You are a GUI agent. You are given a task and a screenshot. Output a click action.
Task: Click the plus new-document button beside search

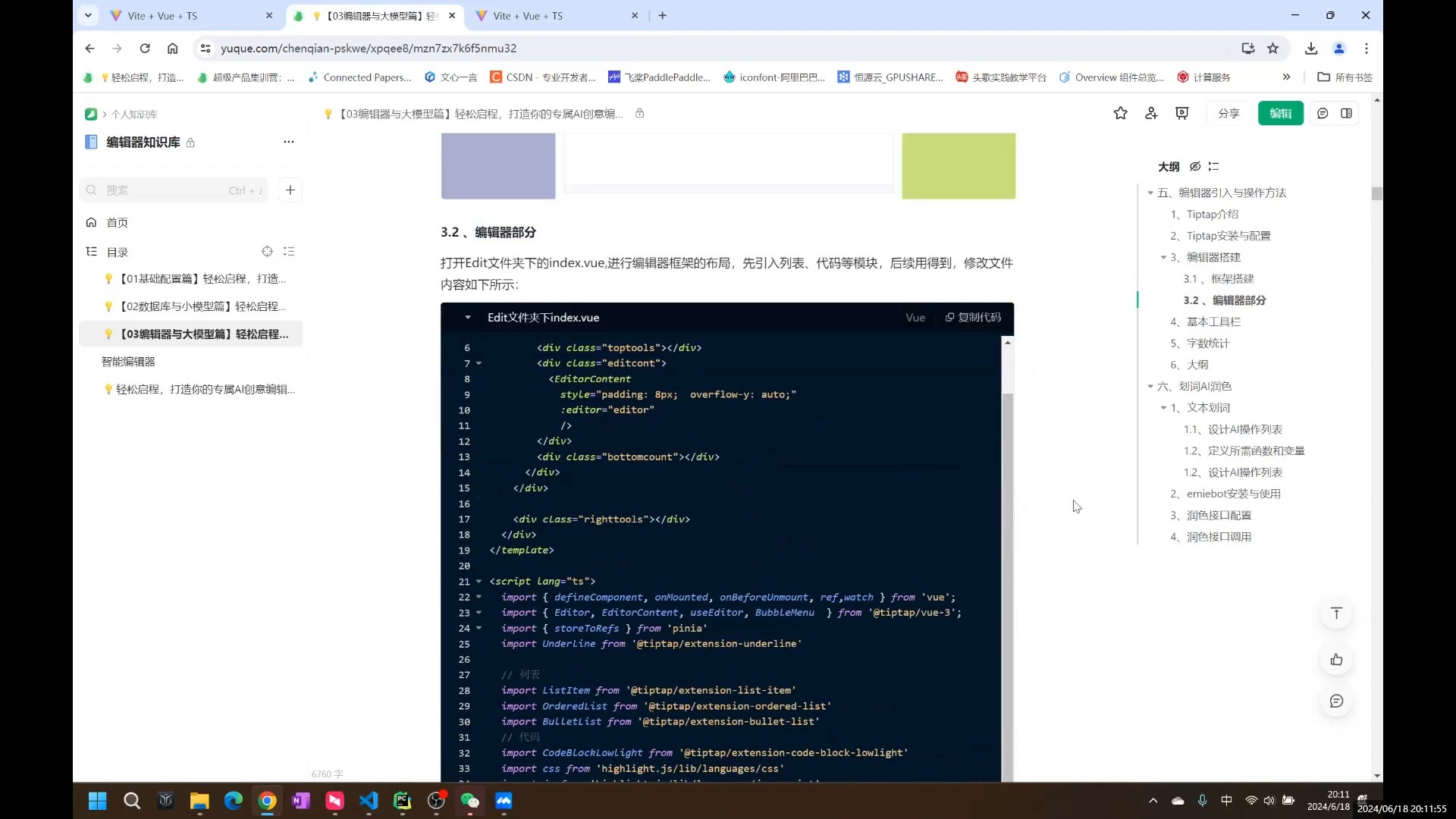point(290,190)
